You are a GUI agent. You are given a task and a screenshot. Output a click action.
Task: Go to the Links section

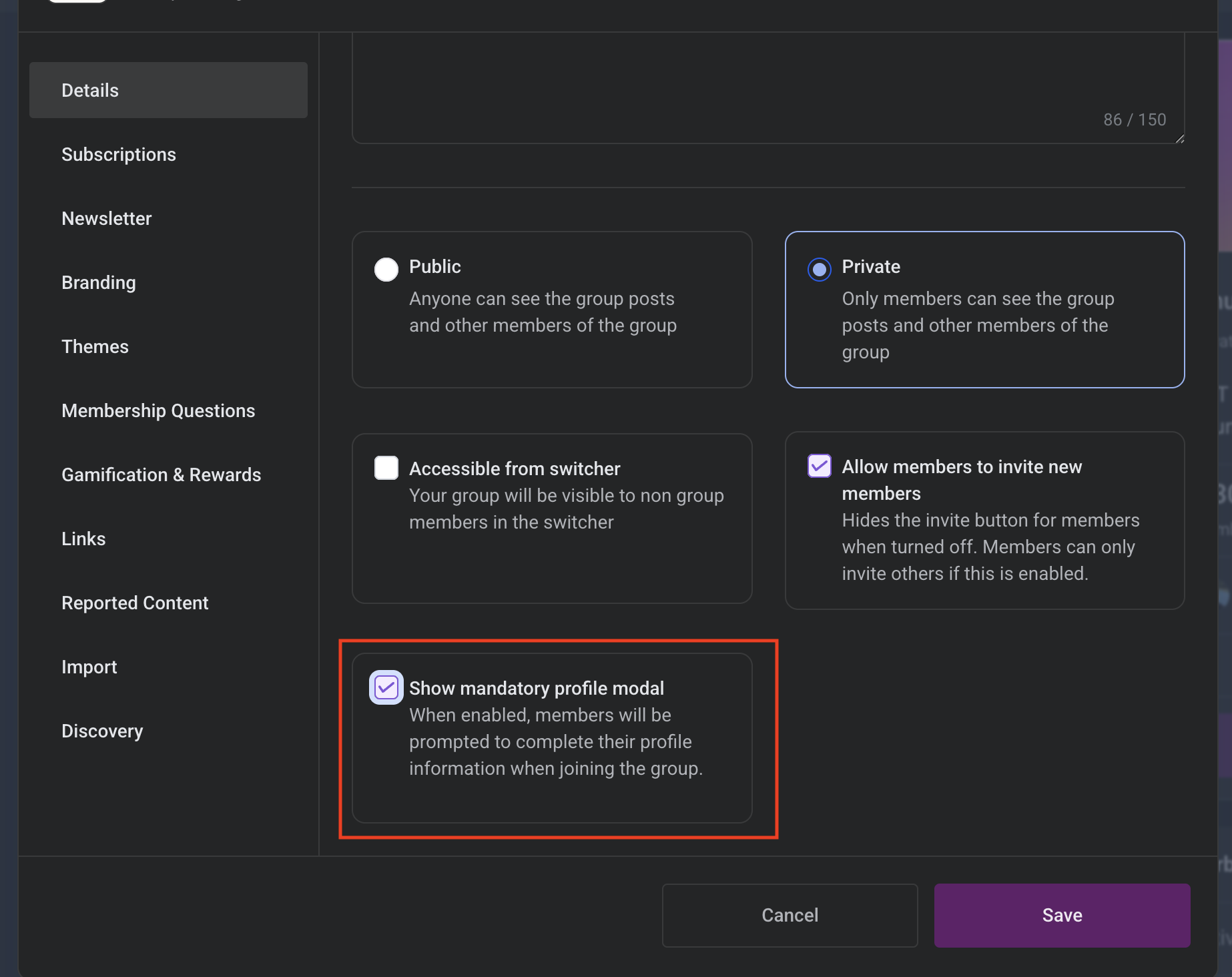tap(83, 539)
